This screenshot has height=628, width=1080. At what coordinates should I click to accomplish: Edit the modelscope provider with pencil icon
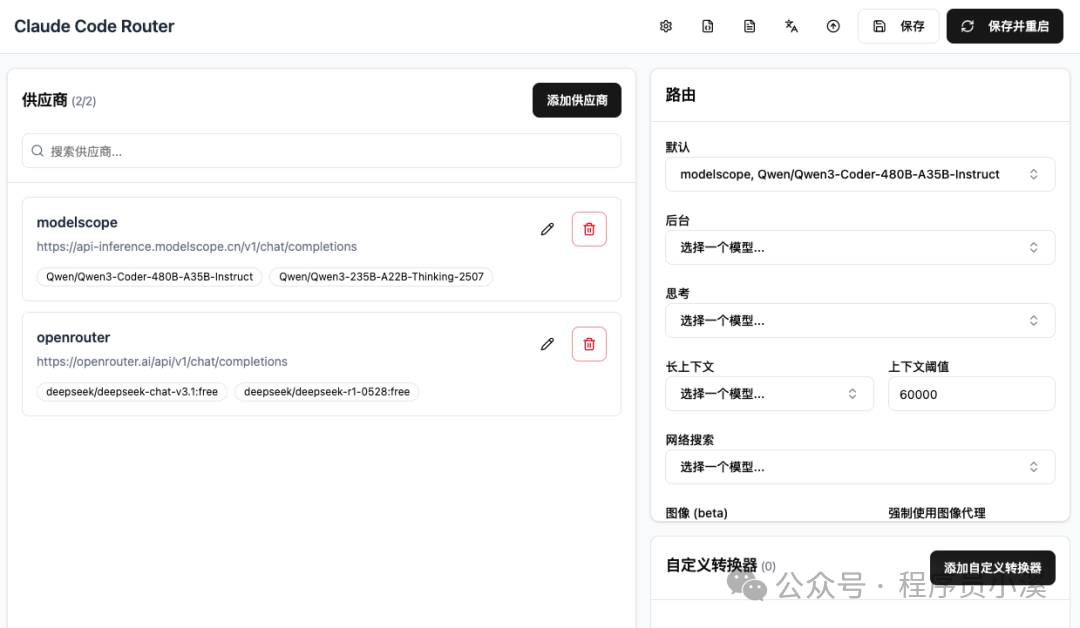547,229
